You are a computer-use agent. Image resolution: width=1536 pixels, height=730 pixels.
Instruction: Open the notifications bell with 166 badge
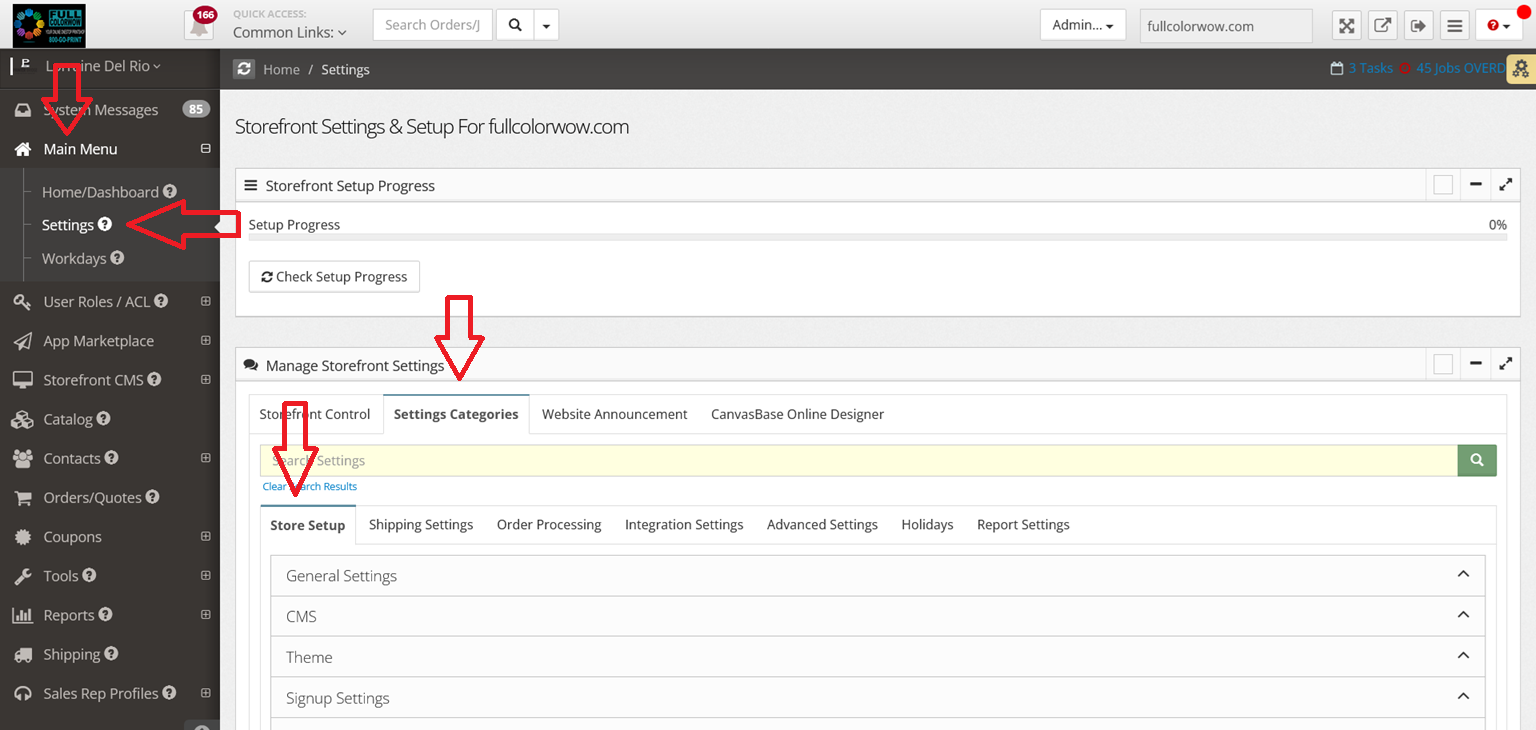tap(199, 25)
